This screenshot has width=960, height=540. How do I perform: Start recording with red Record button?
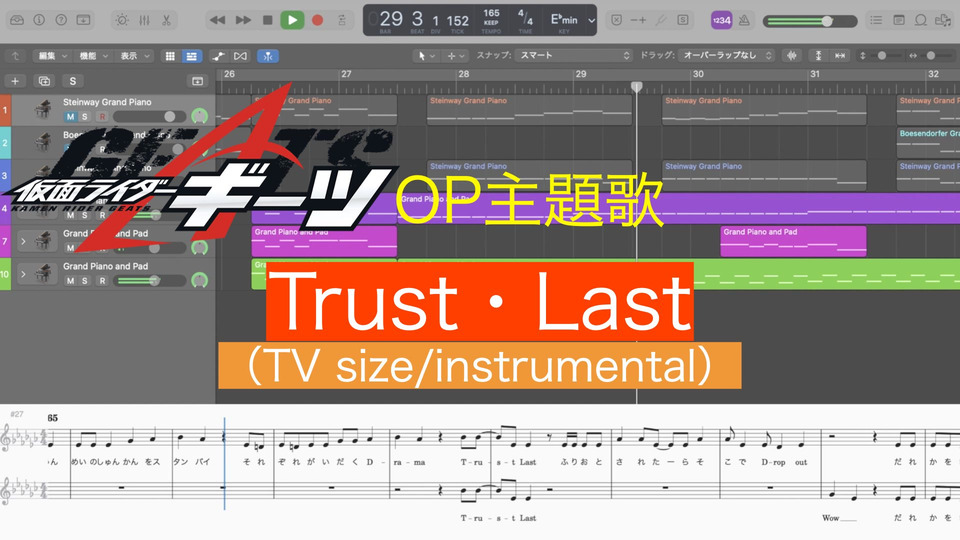[x=317, y=20]
